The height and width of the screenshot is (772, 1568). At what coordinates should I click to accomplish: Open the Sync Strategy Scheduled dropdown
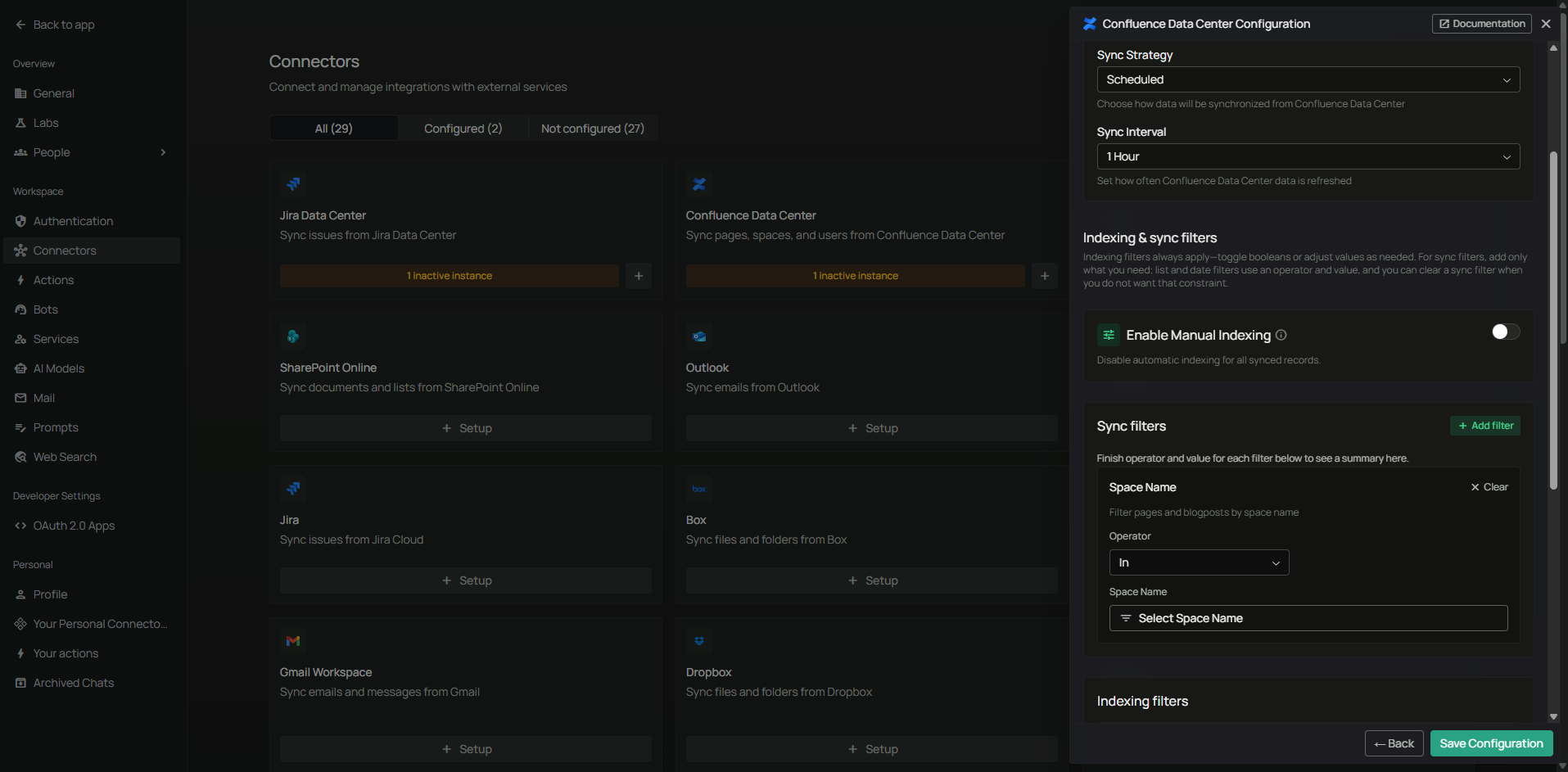click(x=1308, y=79)
